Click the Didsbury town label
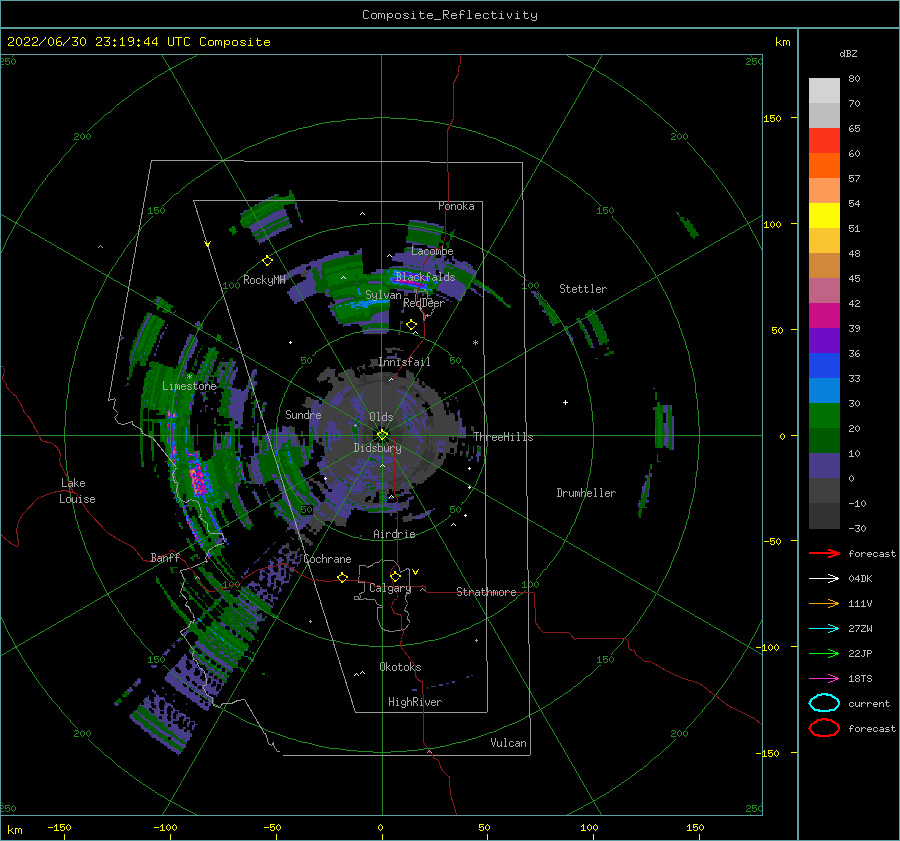This screenshot has height=841, width=900. pyautogui.click(x=377, y=448)
